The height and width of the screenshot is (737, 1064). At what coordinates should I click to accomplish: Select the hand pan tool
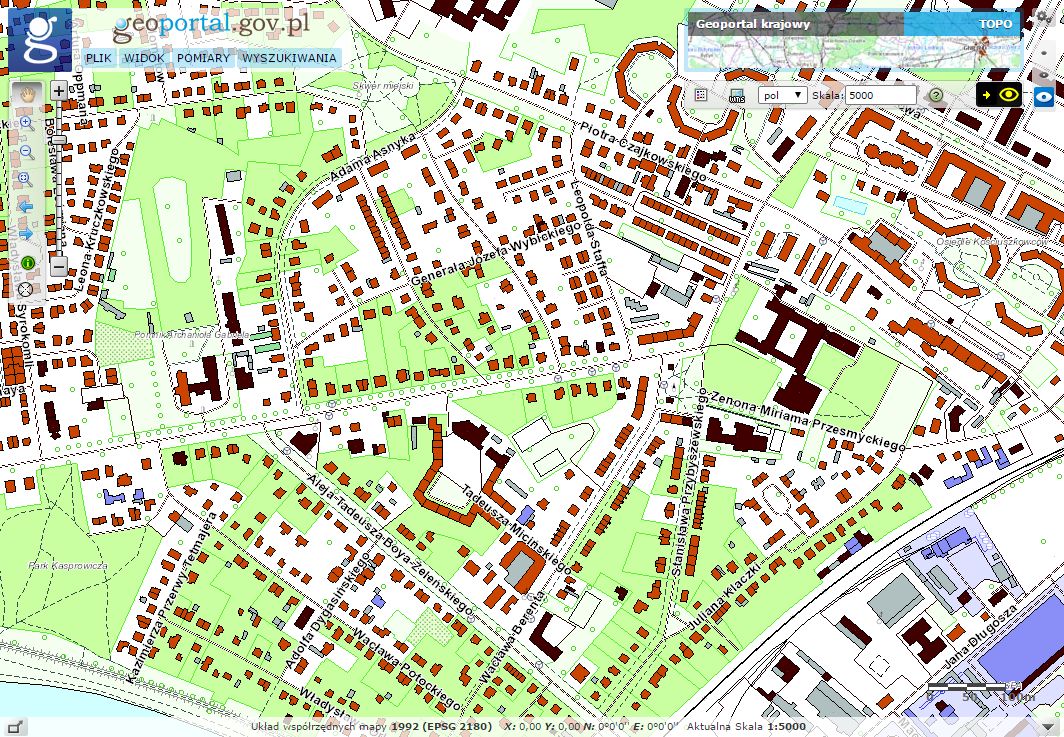point(27,94)
